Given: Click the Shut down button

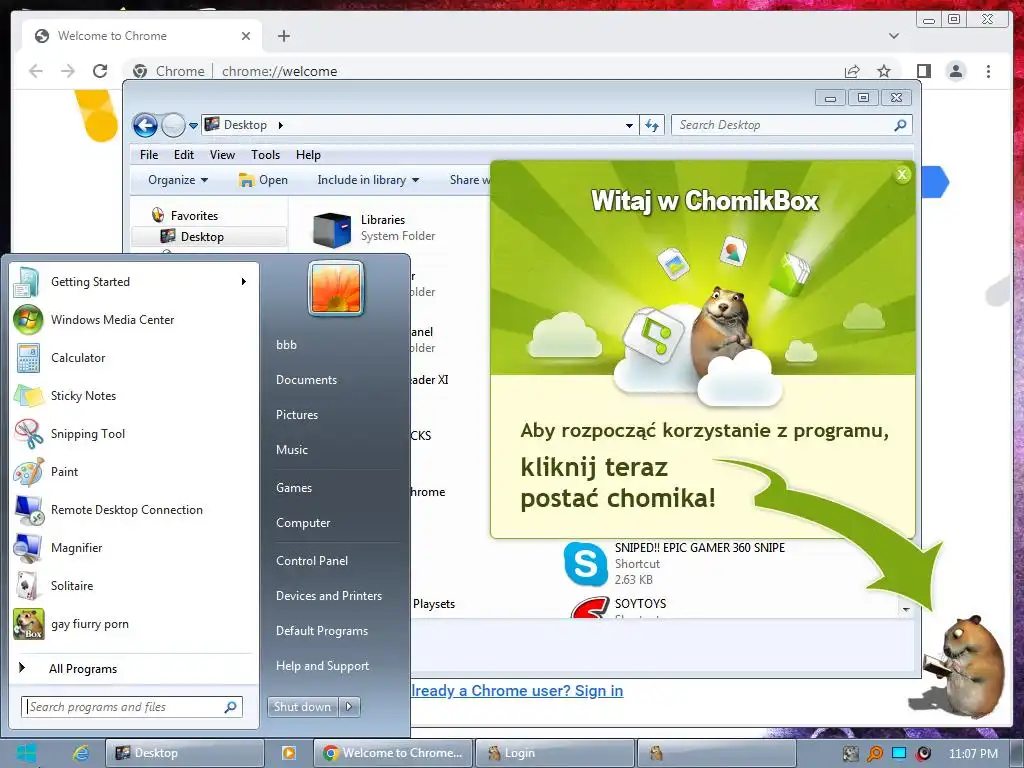Looking at the screenshot, I should click(302, 707).
